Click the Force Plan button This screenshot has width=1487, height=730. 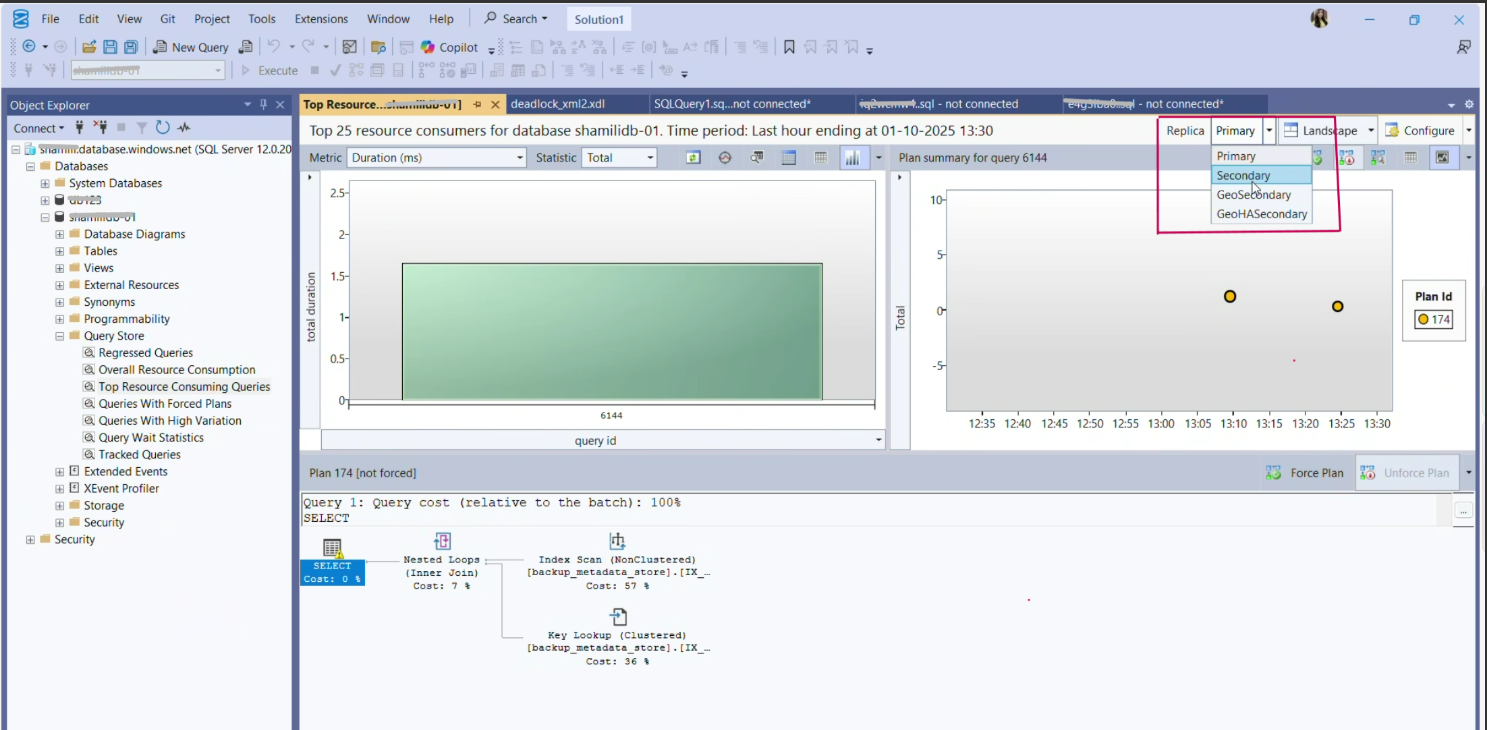(x=1305, y=473)
